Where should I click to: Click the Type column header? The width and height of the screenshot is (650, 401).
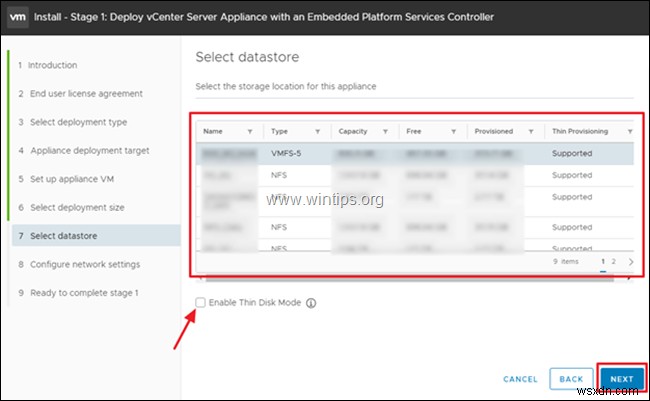(x=279, y=131)
